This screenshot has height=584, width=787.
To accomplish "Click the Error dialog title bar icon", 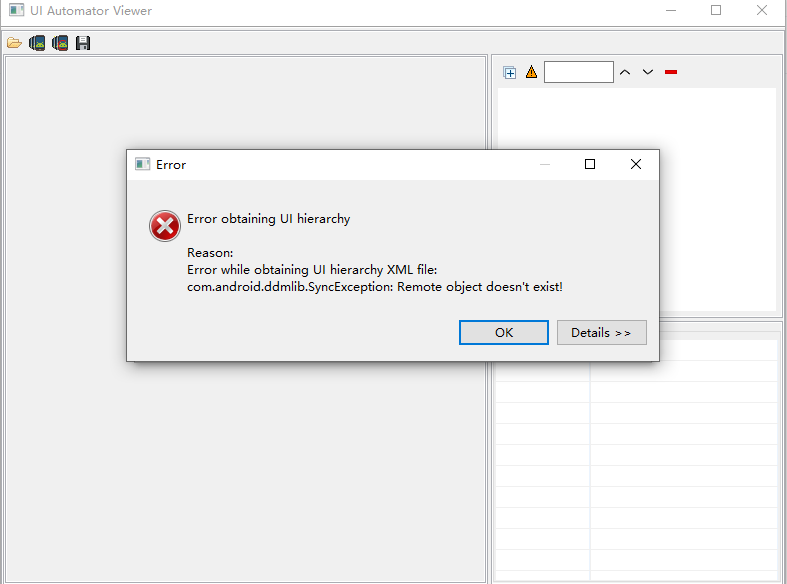I will point(143,164).
